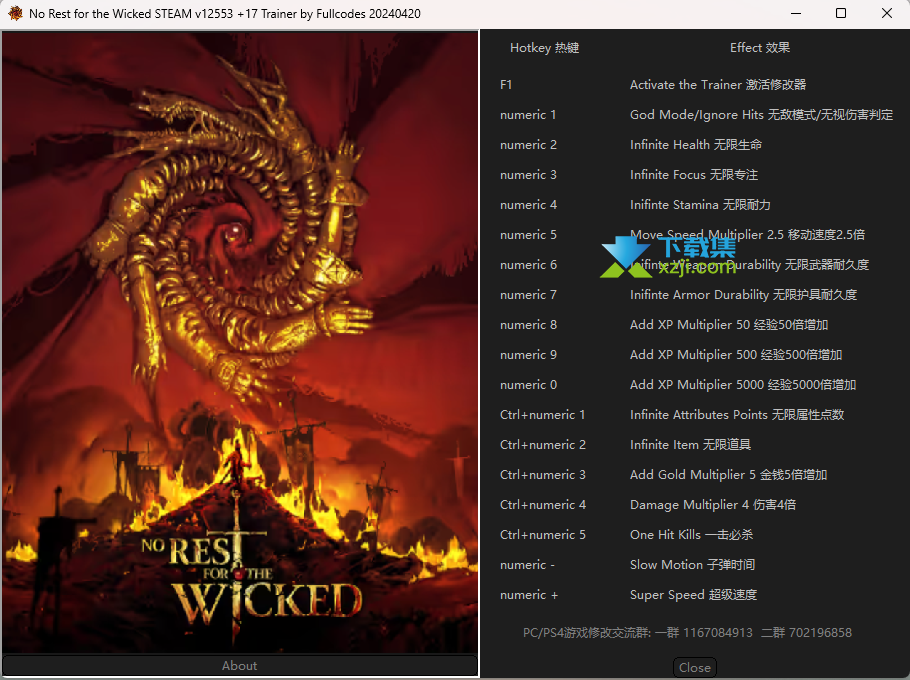Viewport: 910px width, 680px height.
Task: Click the 'numeric 0' hotkey label
Action: click(528, 385)
